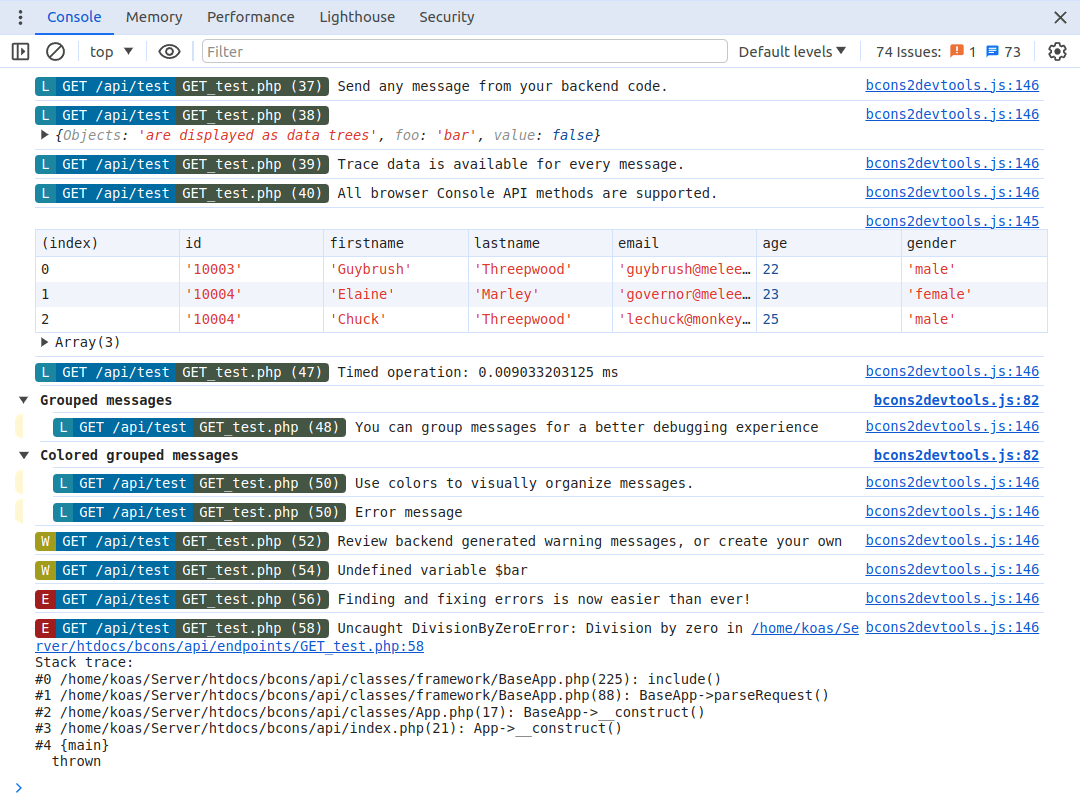Sort table by the id column header
The image size is (1081, 800).
[x=251, y=243]
